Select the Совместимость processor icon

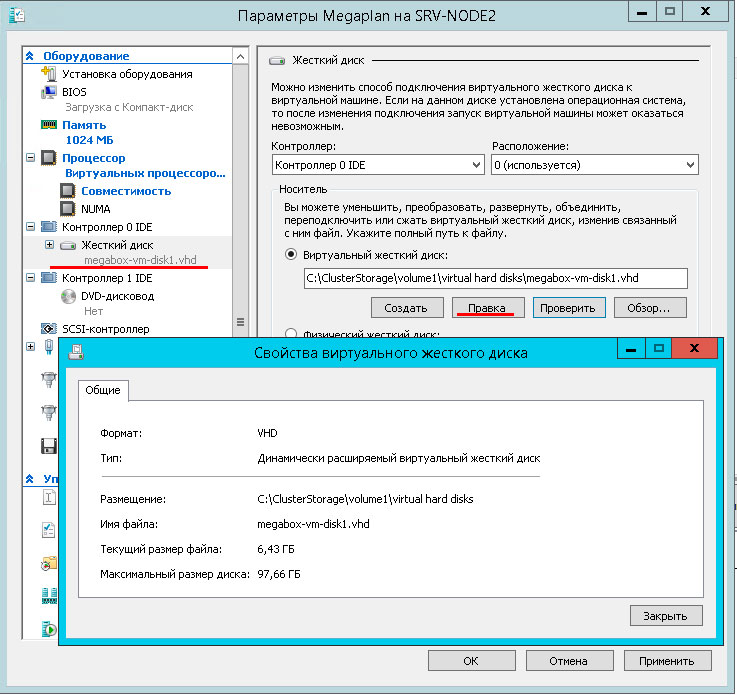point(68,191)
